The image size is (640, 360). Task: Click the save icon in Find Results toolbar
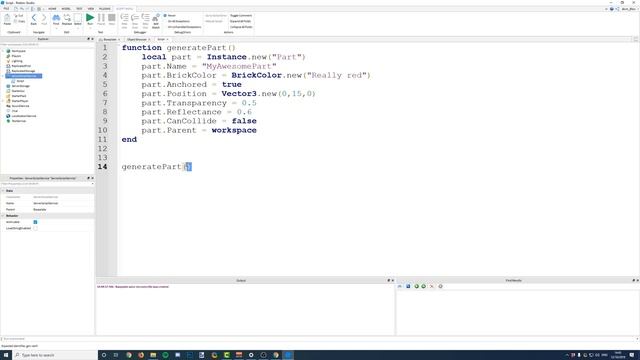click(408, 287)
